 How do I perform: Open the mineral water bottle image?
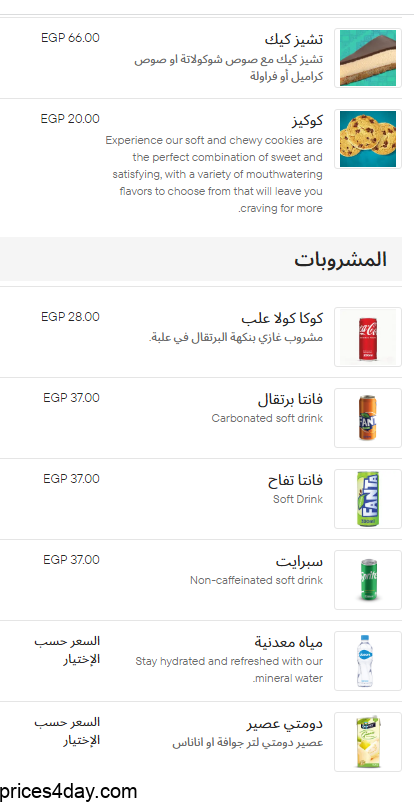point(368,661)
